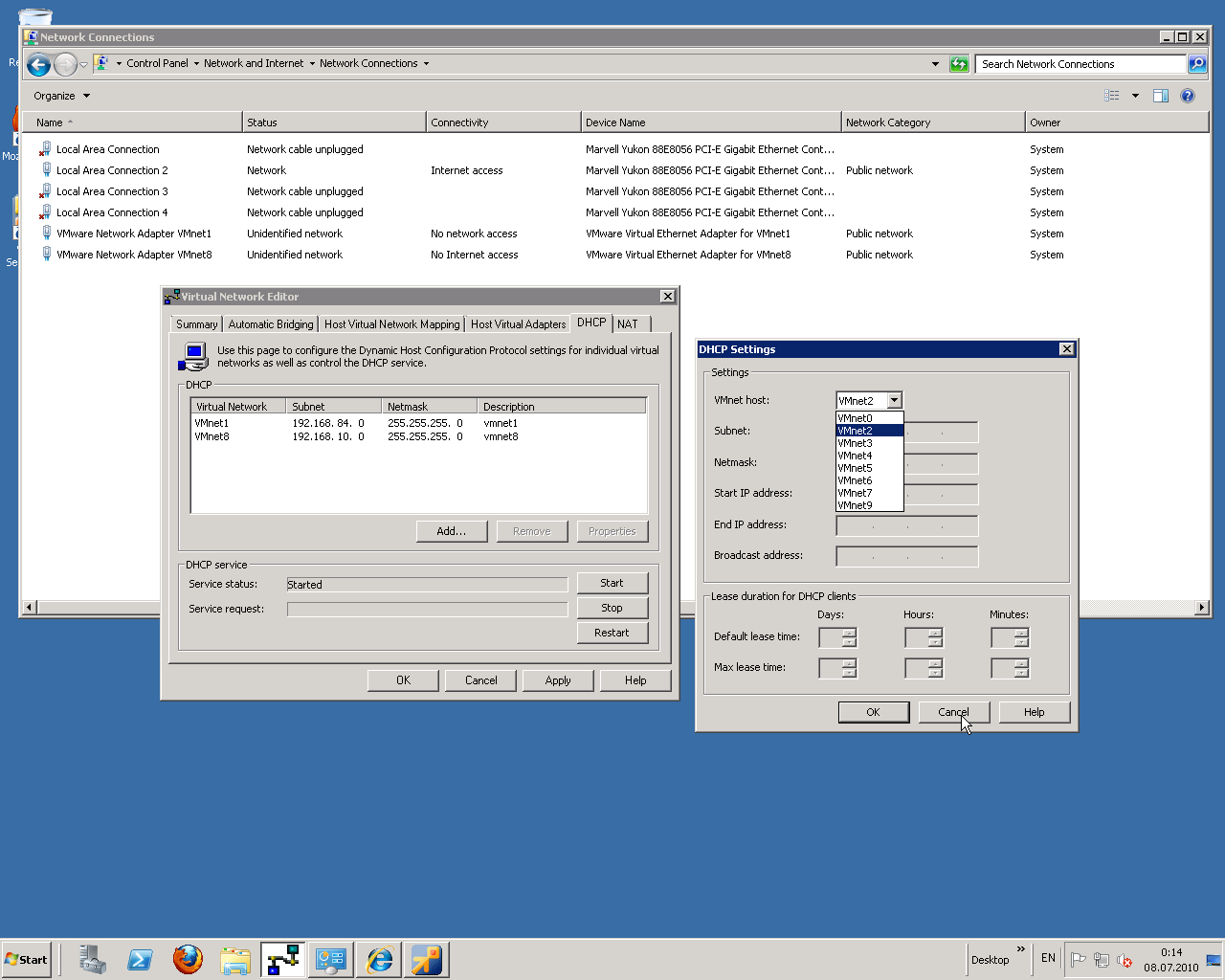The height and width of the screenshot is (980, 1225).
Task: Click the search magnifier icon
Action: click(1197, 64)
